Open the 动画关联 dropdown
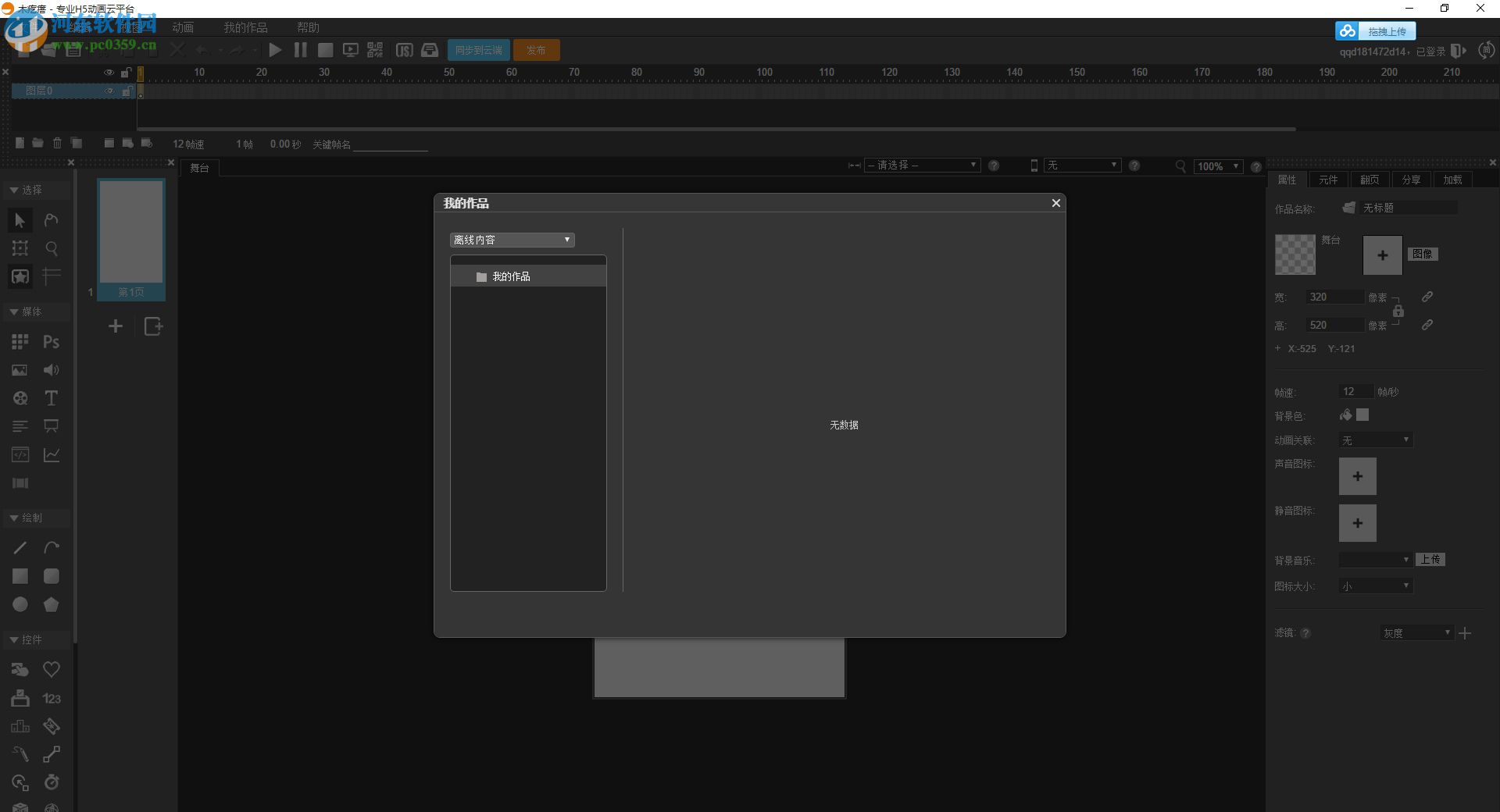 click(x=1374, y=440)
